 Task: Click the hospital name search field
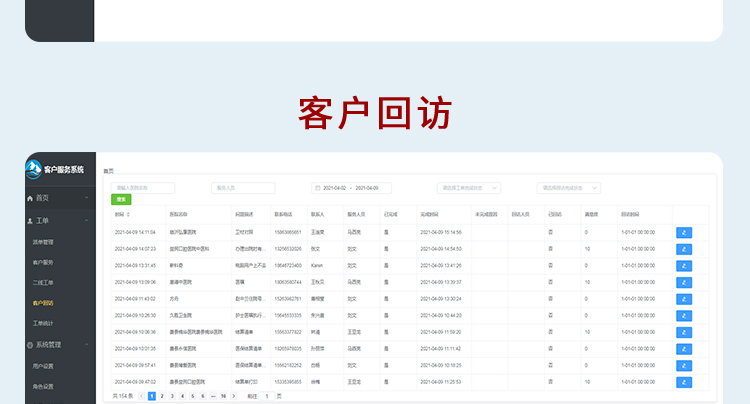(142, 188)
